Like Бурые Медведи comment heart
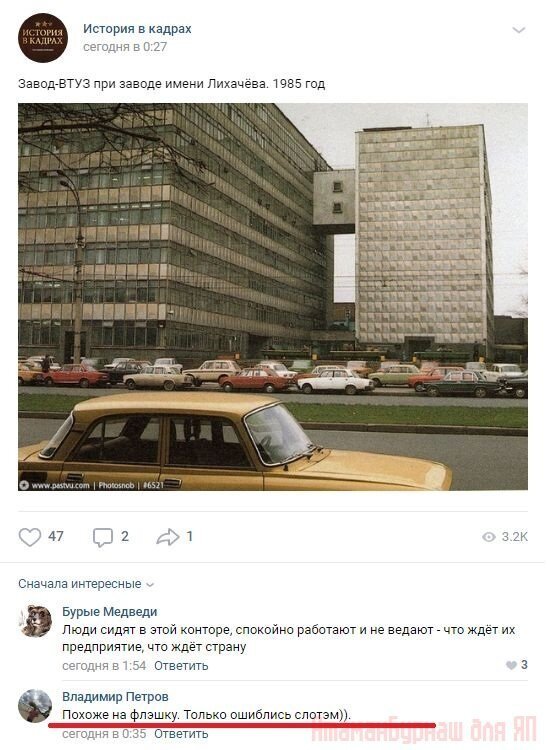 (x=511, y=665)
